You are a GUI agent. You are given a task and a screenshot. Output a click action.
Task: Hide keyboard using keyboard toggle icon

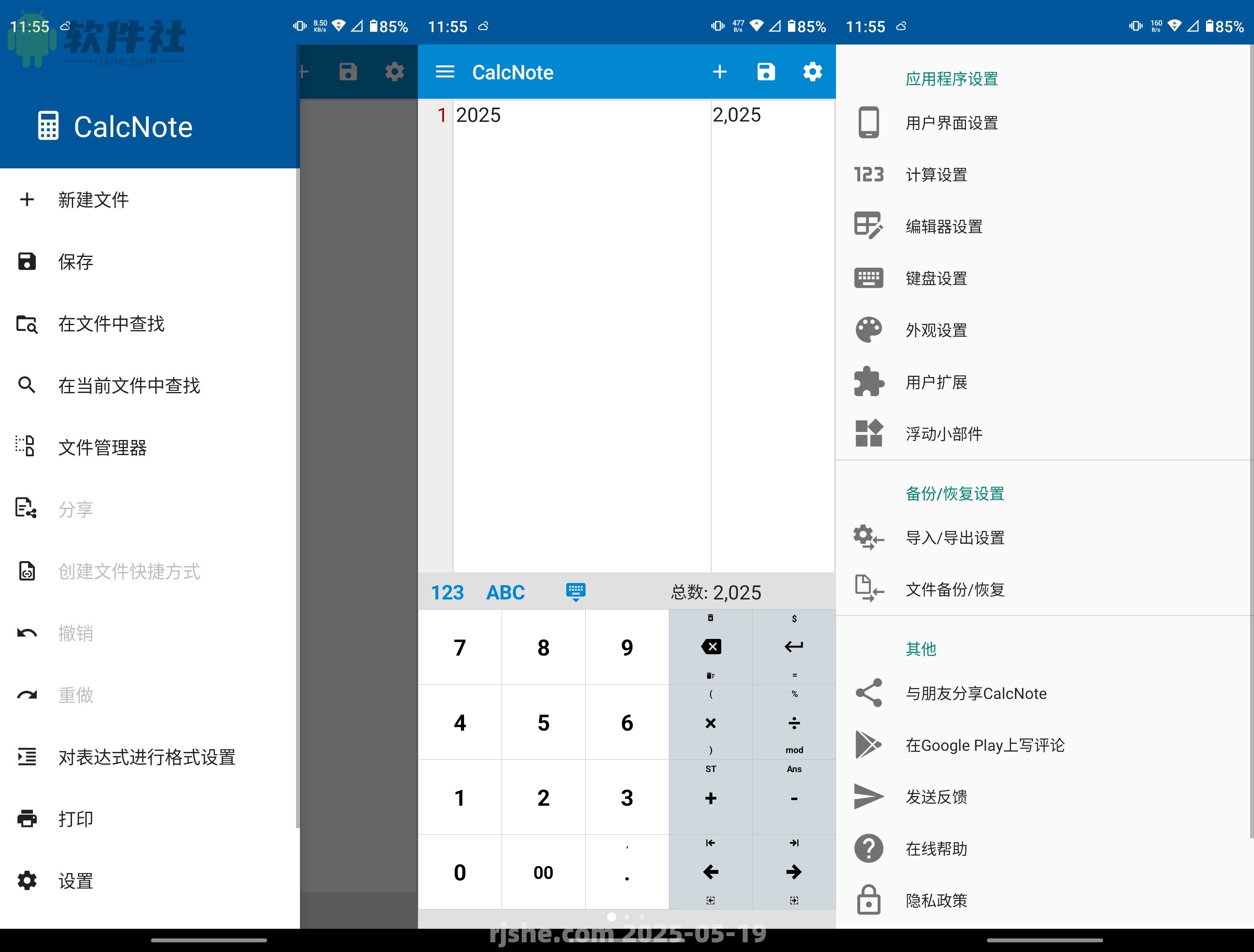click(576, 592)
